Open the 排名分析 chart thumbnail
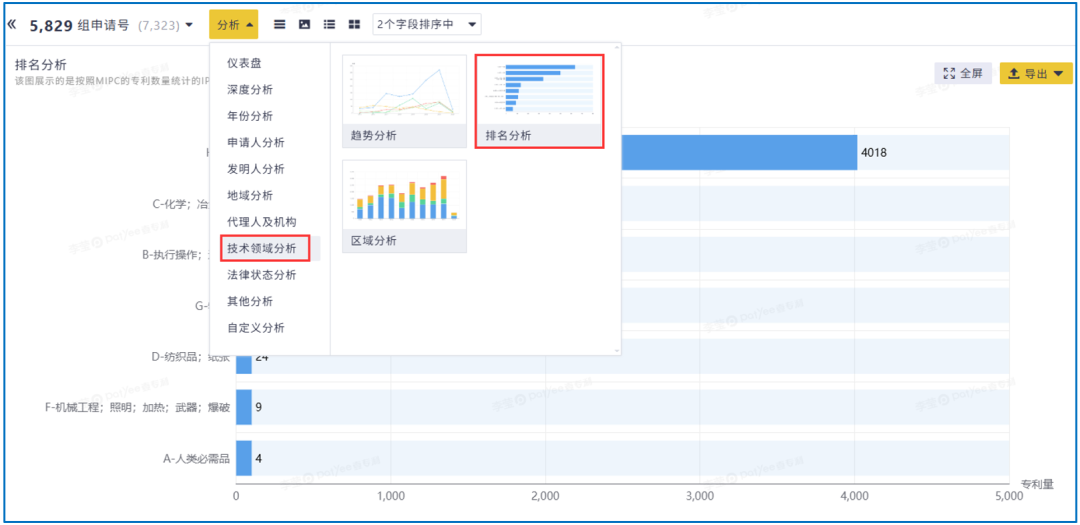1080x525 pixels. [x=539, y=101]
